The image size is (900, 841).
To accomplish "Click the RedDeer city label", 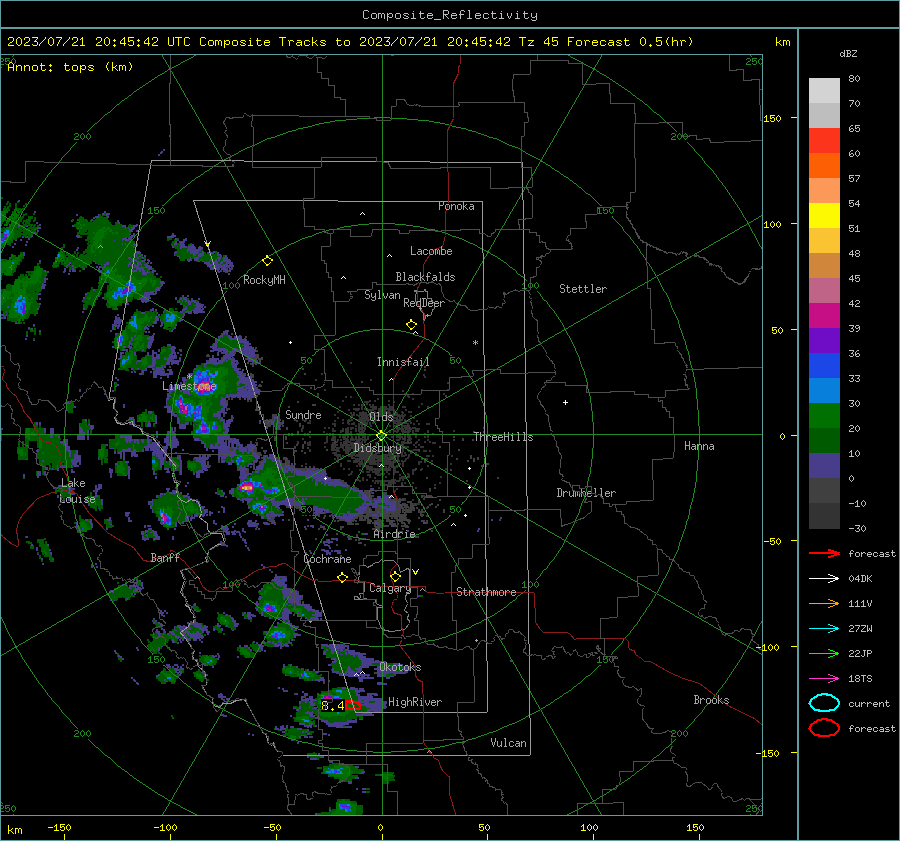I will [x=424, y=303].
